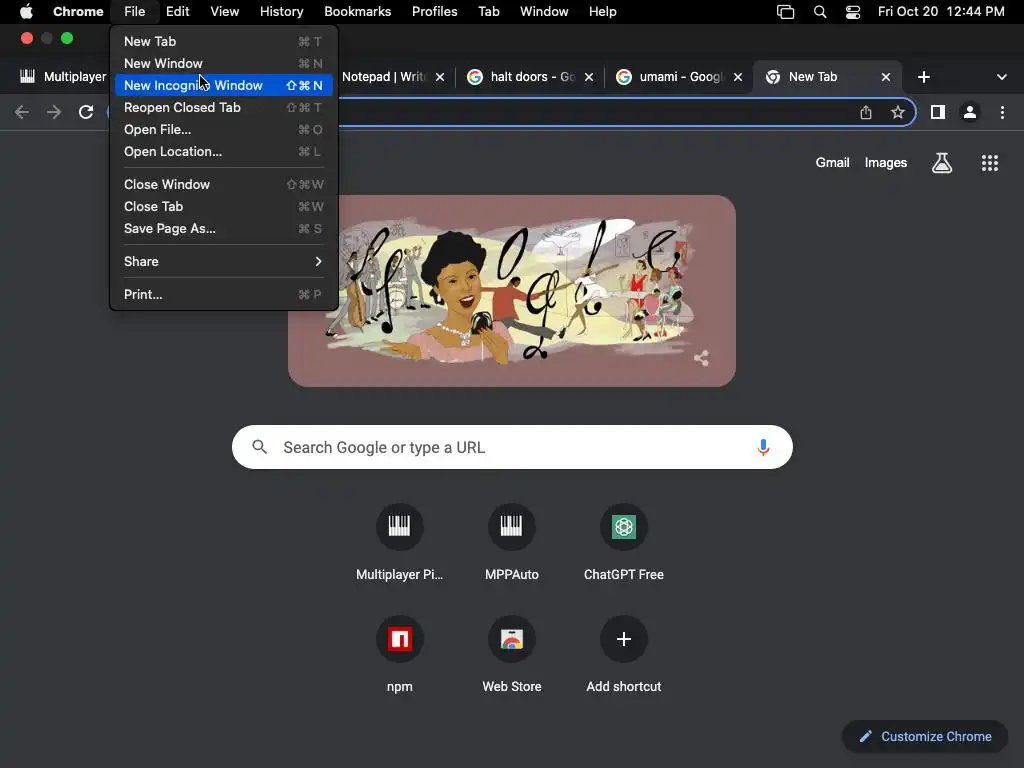Choose New Window in the File menu

pos(224,63)
